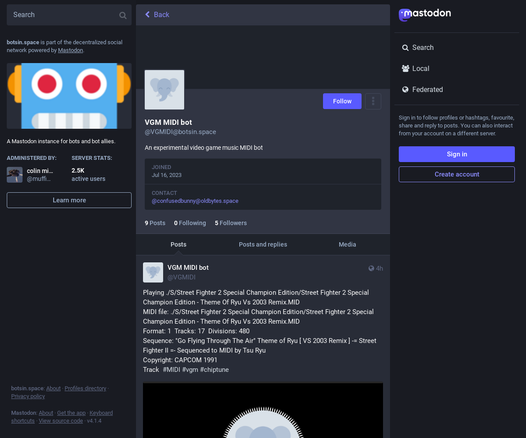Click VGM MIDI bot name in post header
Viewport: 526px width, 438px height.
coord(188,268)
